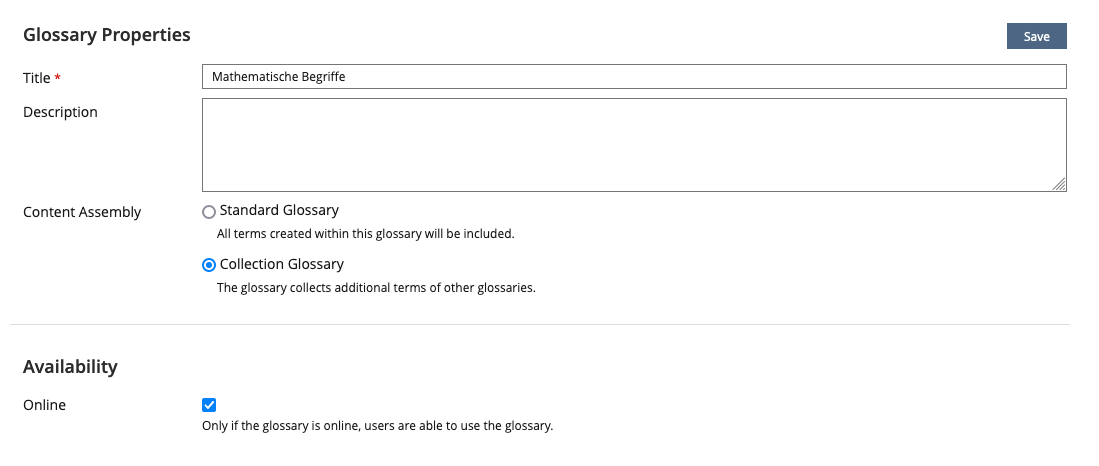This screenshot has height=466, width=1099.
Task: Click the Glossary Properties heading
Action: pyautogui.click(x=106, y=35)
